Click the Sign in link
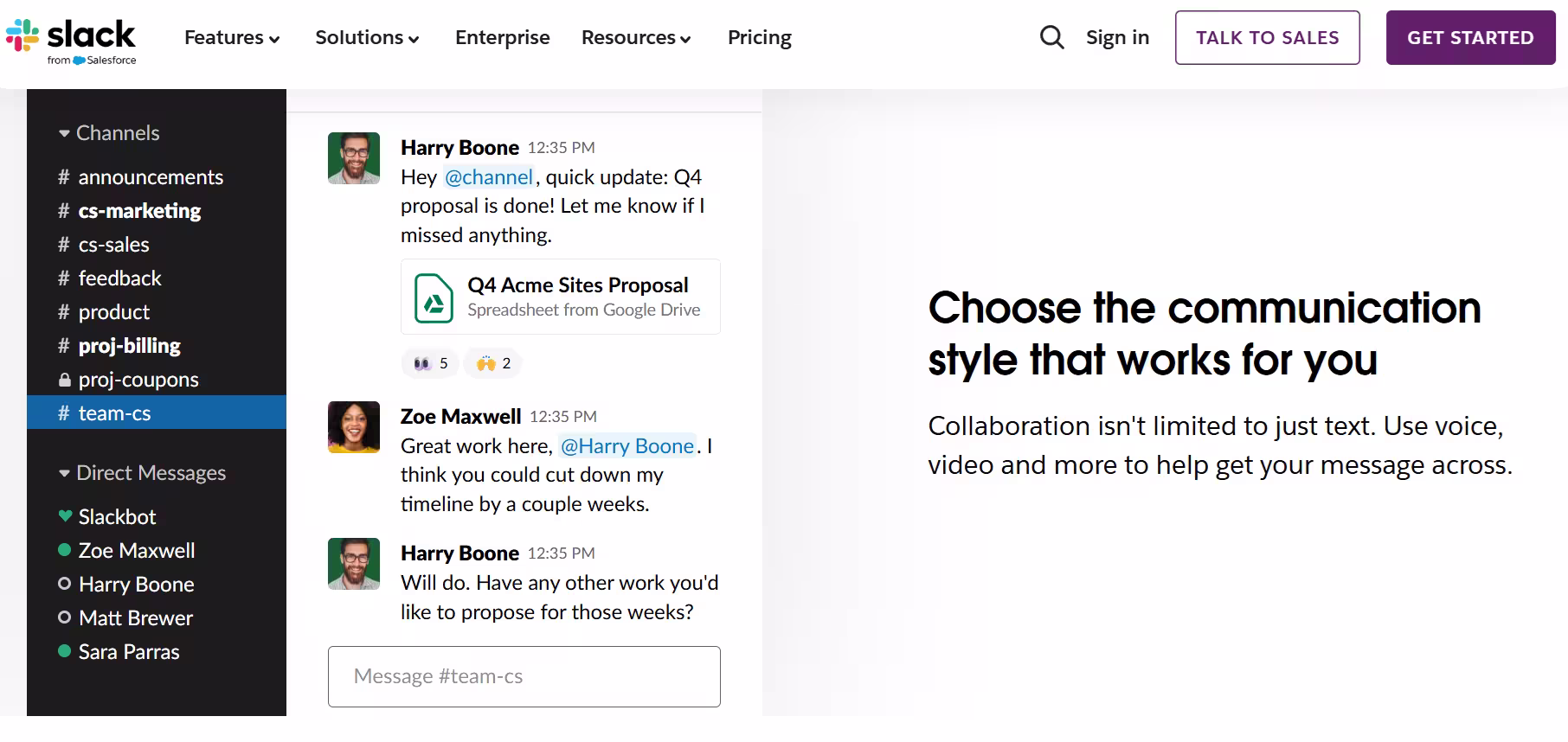Image resolution: width=1568 pixels, height=742 pixels. [x=1117, y=37]
